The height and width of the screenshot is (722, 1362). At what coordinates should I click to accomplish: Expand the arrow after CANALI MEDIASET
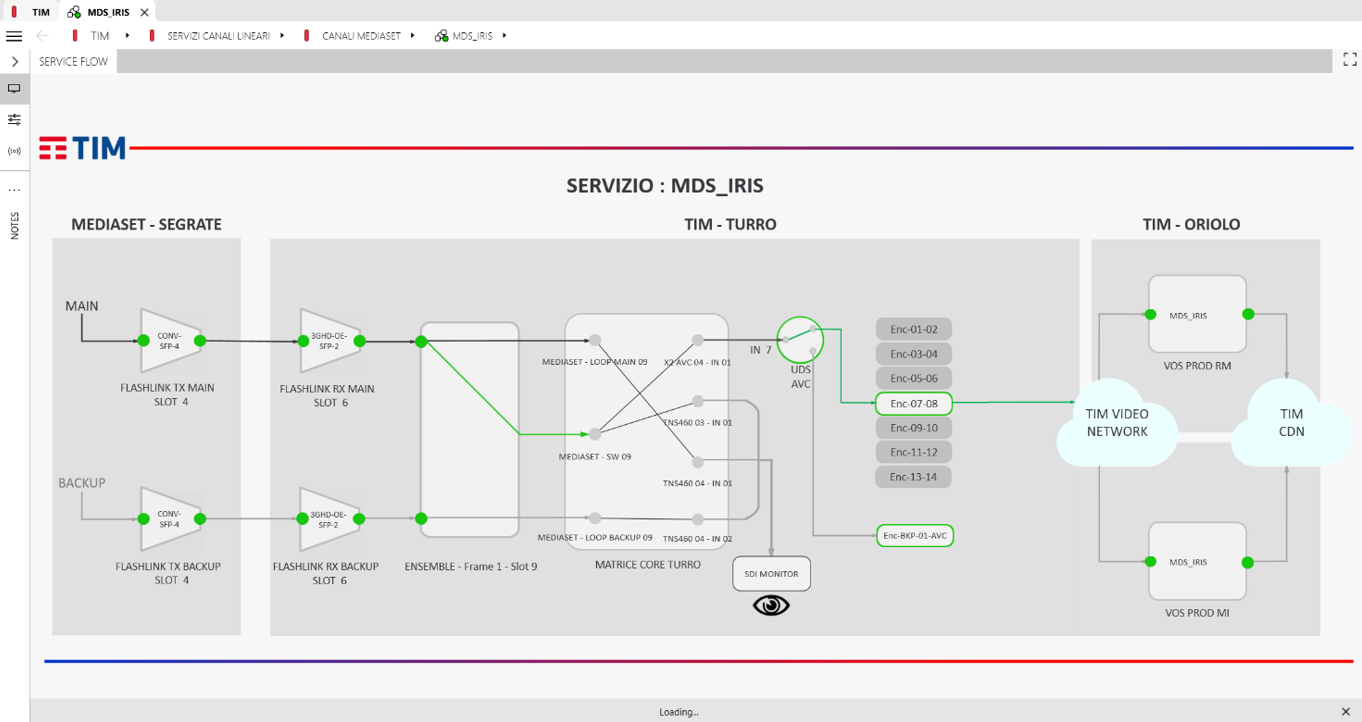click(412, 36)
